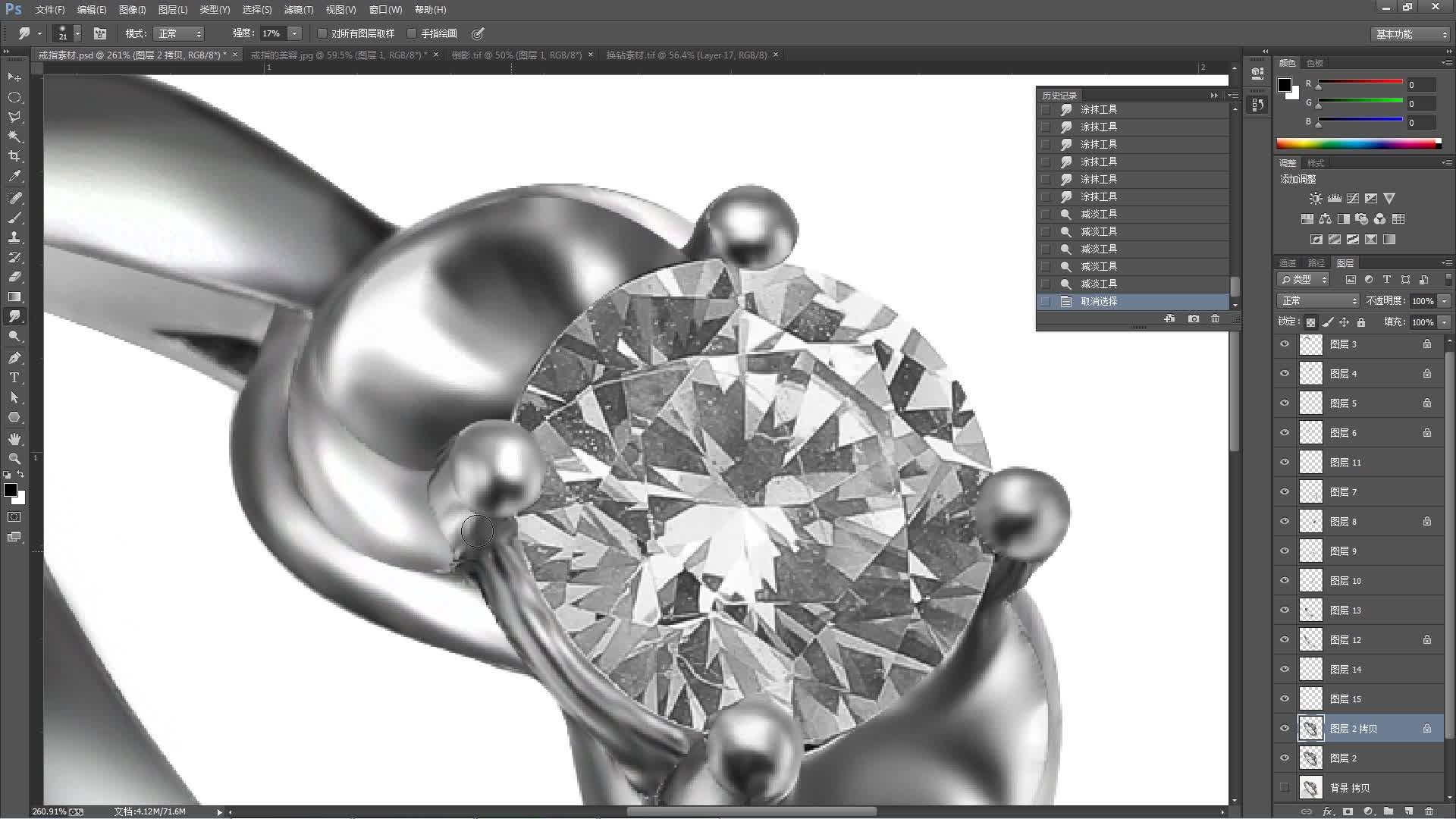The height and width of the screenshot is (819, 1456).
Task: Click the last 减淡工具 history state
Action: (1099, 284)
